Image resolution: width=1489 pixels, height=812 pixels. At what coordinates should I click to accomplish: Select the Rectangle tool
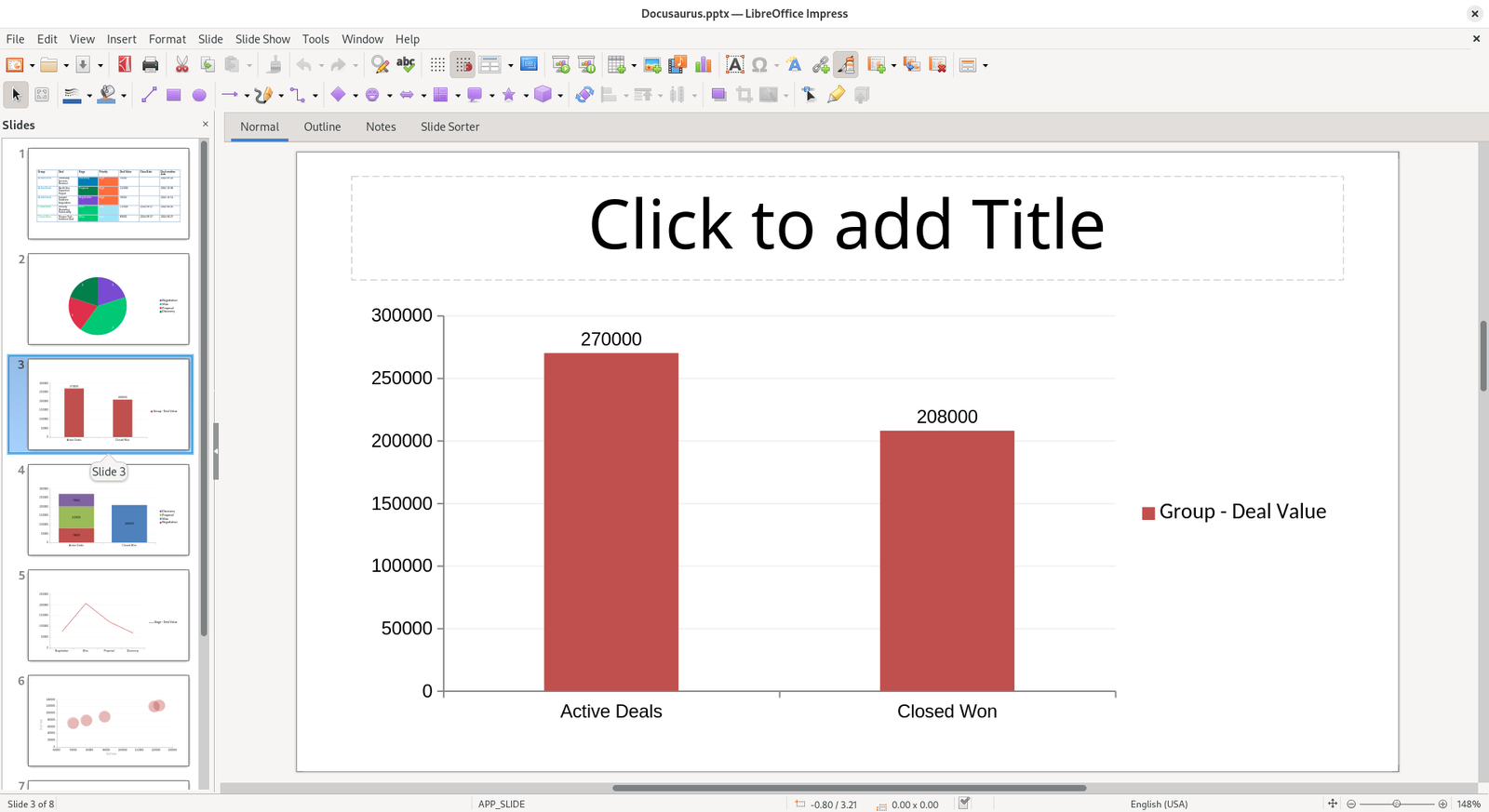[174, 94]
